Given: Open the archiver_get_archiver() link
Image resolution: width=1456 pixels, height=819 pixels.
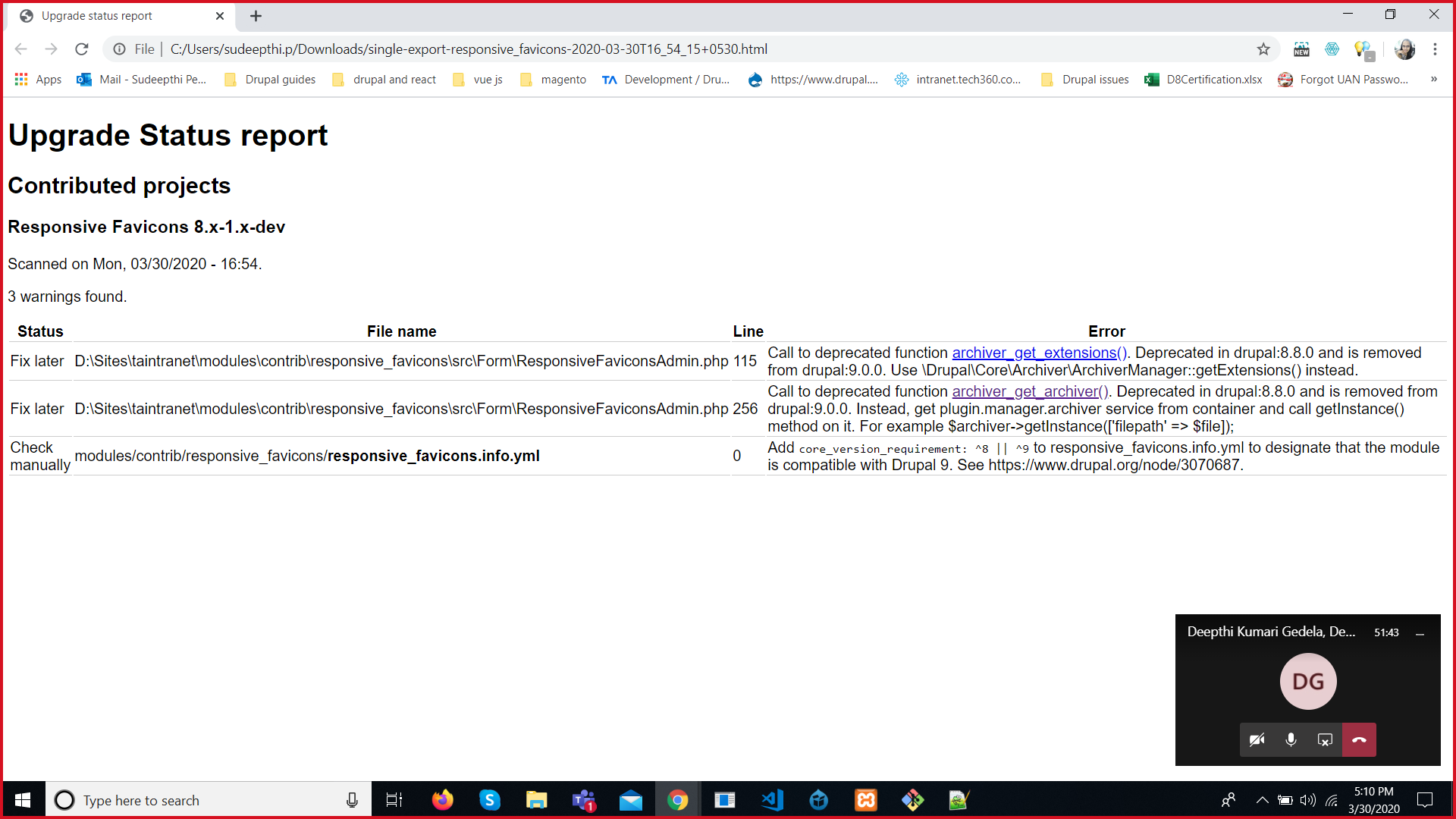Looking at the screenshot, I should pyautogui.click(x=1030, y=391).
